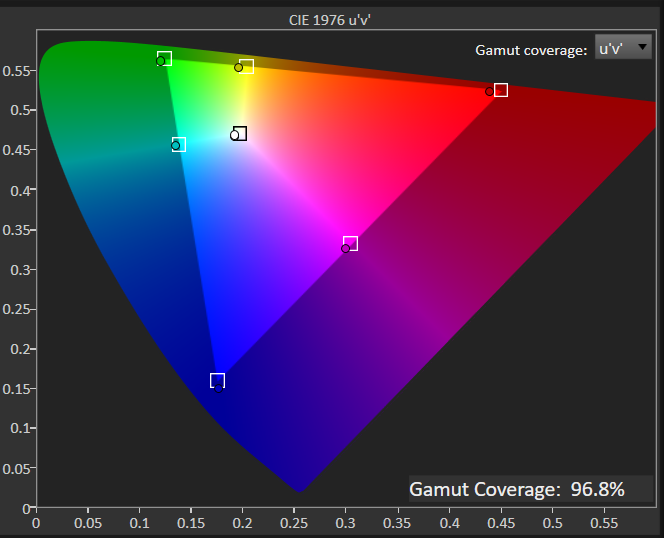The image size is (664, 538).
Task: Click the blue measured point circle
Action: (x=219, y=388)
